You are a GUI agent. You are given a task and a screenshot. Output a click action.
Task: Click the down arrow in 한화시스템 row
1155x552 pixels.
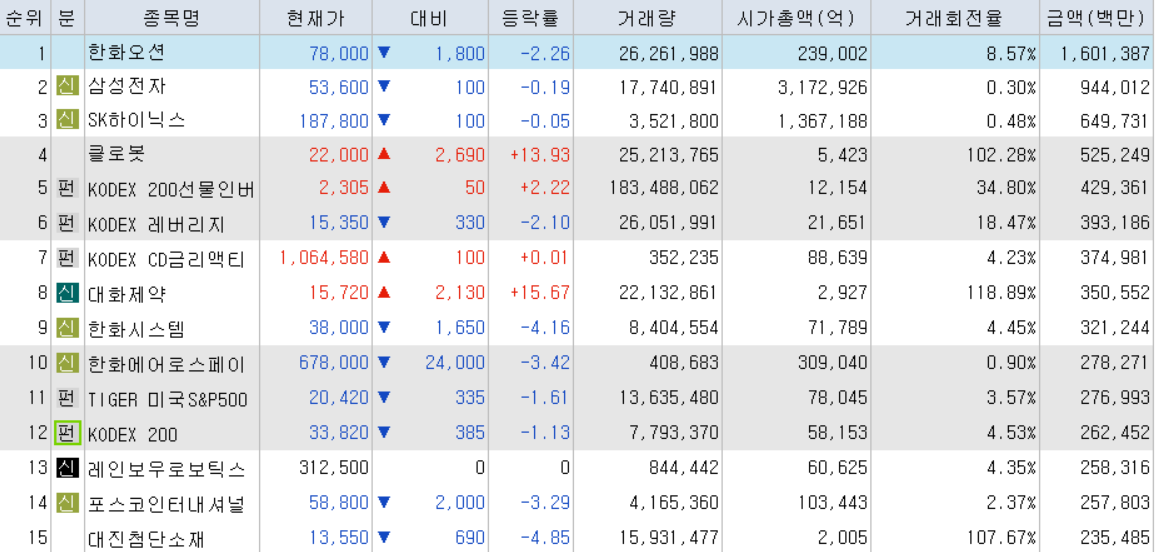click(x=383, y=327)
